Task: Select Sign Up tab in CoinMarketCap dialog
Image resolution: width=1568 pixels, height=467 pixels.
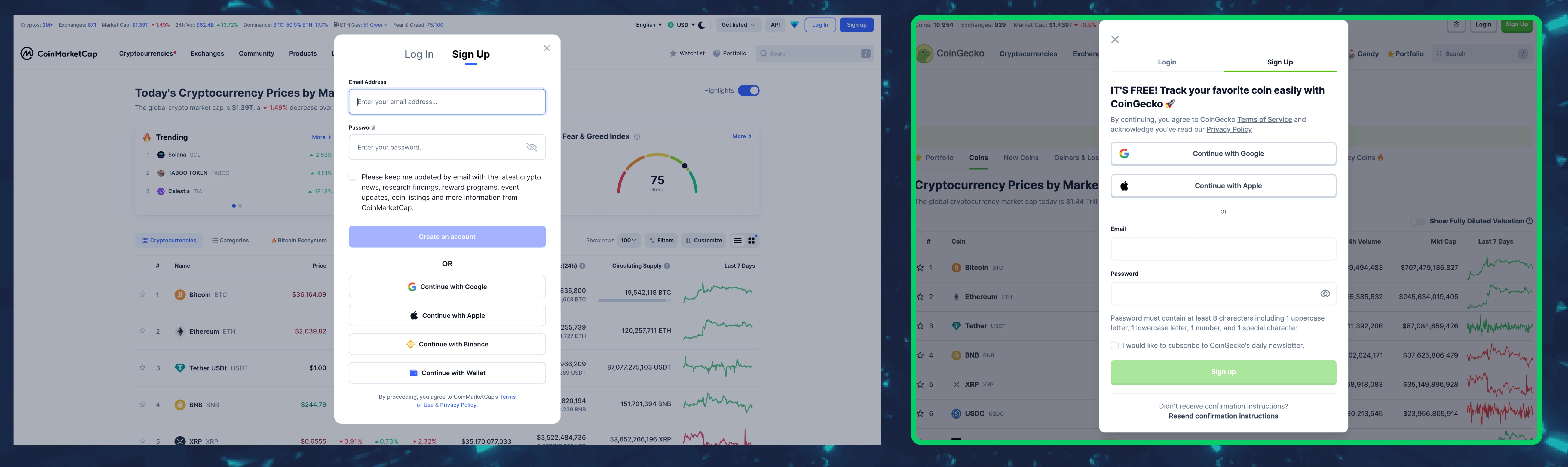Action: tap(470, 54)
